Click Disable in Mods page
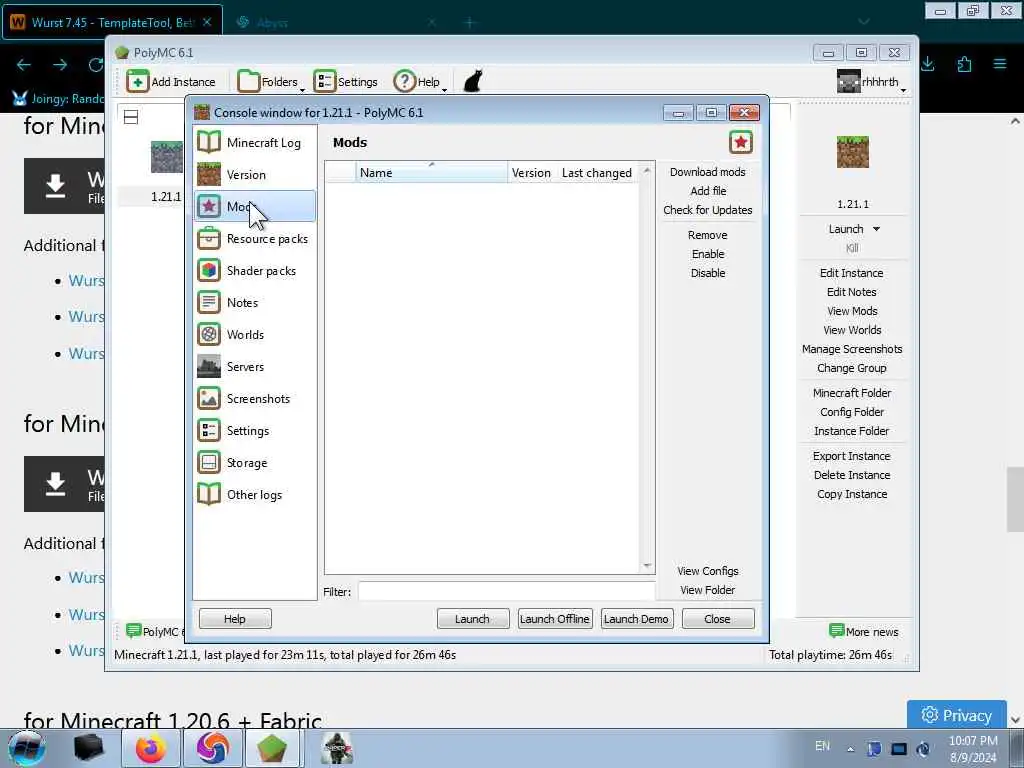The height and width of the screenshot is (768, 1024). click(x=708, y=272)
